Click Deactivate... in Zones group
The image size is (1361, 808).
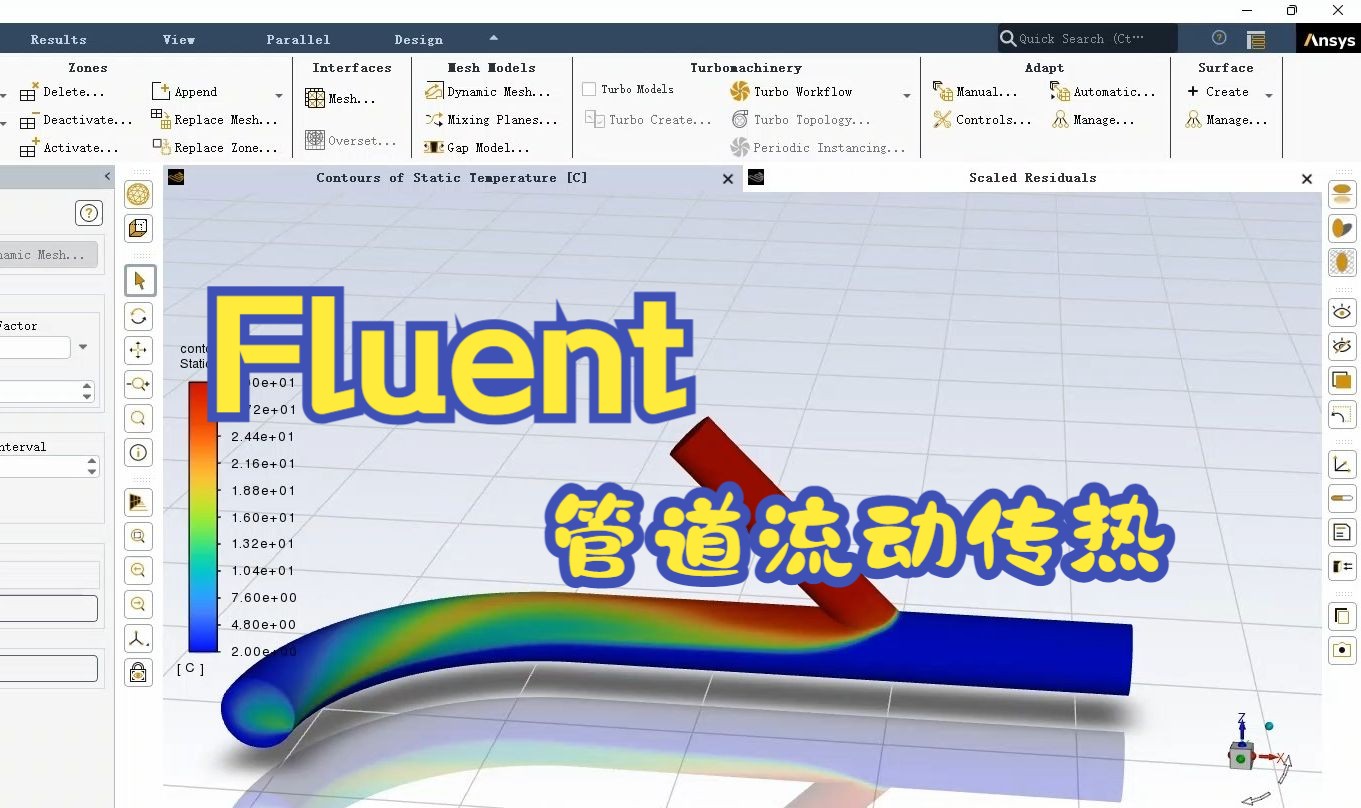pos(77,120)
